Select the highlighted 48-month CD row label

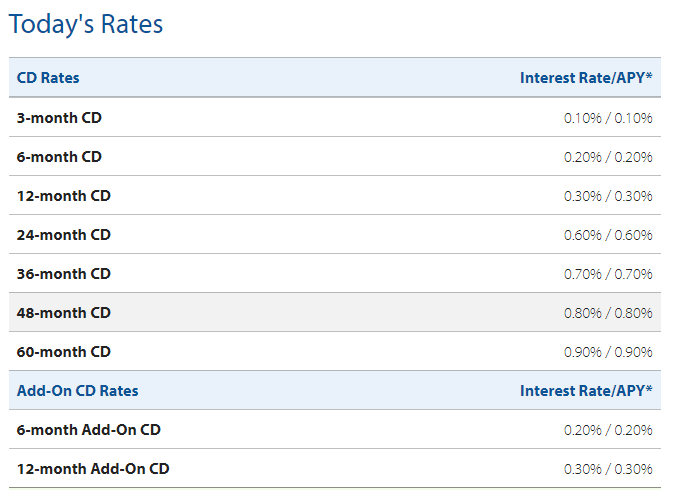pos(64,313)
